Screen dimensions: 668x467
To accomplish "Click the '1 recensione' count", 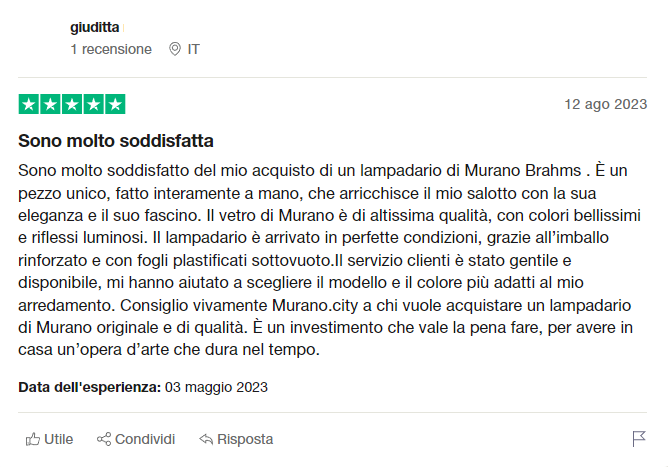I will point(111,49).
